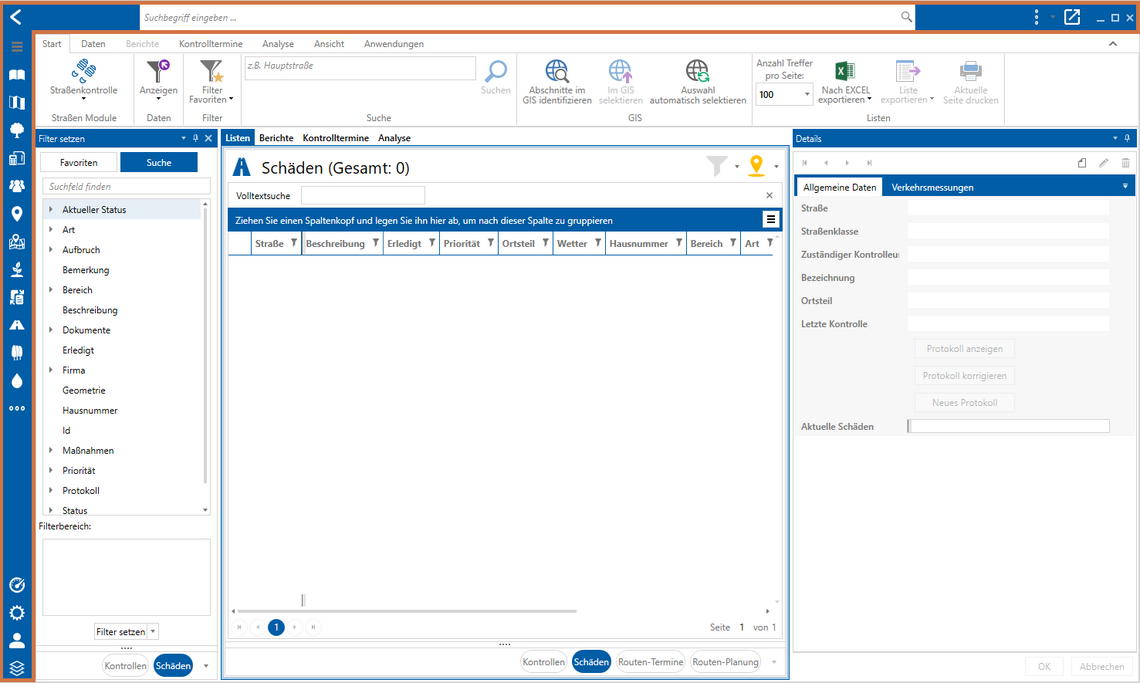Open the Kontrolltermine ribbon tab
1140x683 pixels.
click(211, 44)
